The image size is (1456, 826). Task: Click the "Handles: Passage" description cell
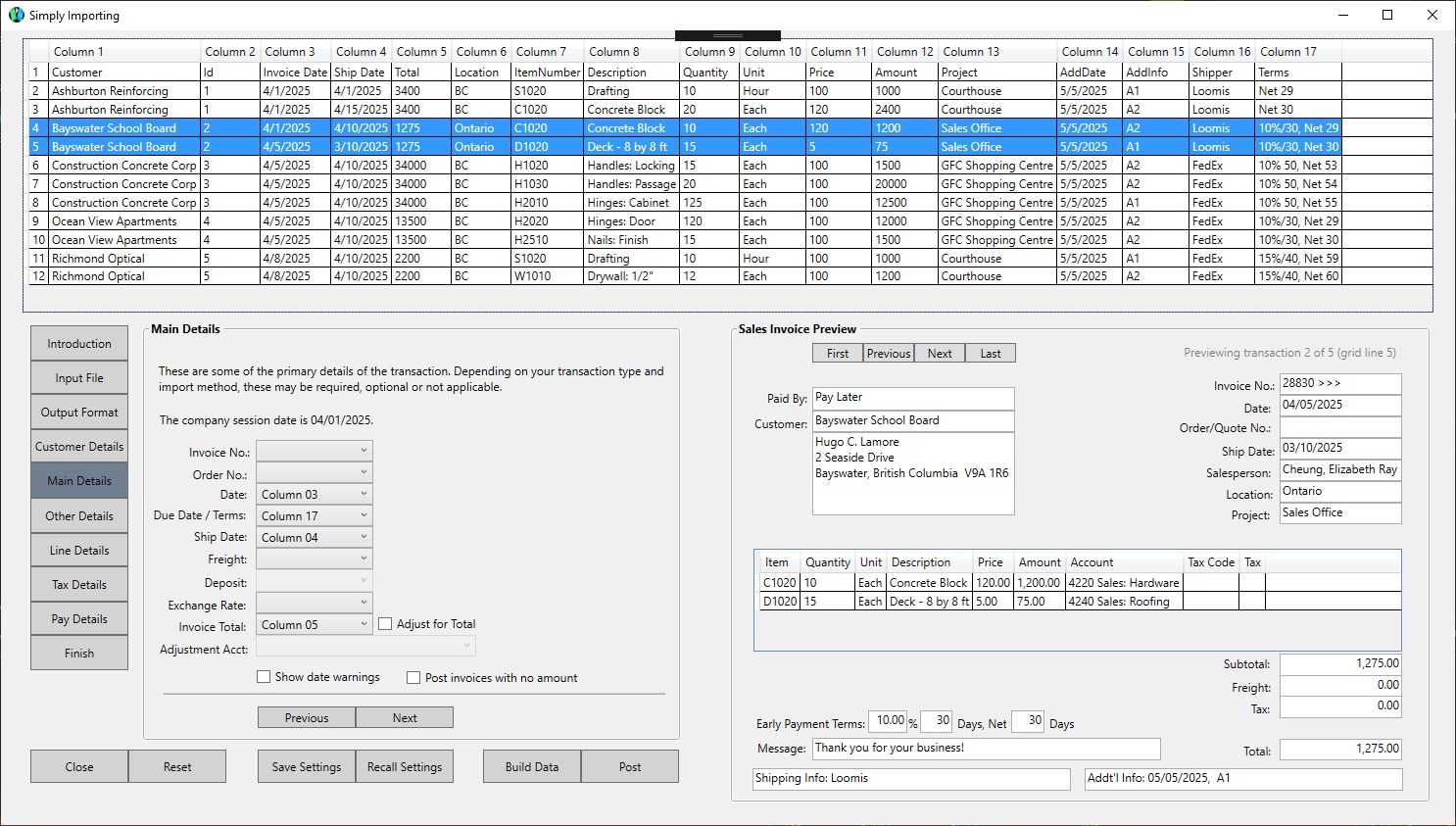pos(632,184)
